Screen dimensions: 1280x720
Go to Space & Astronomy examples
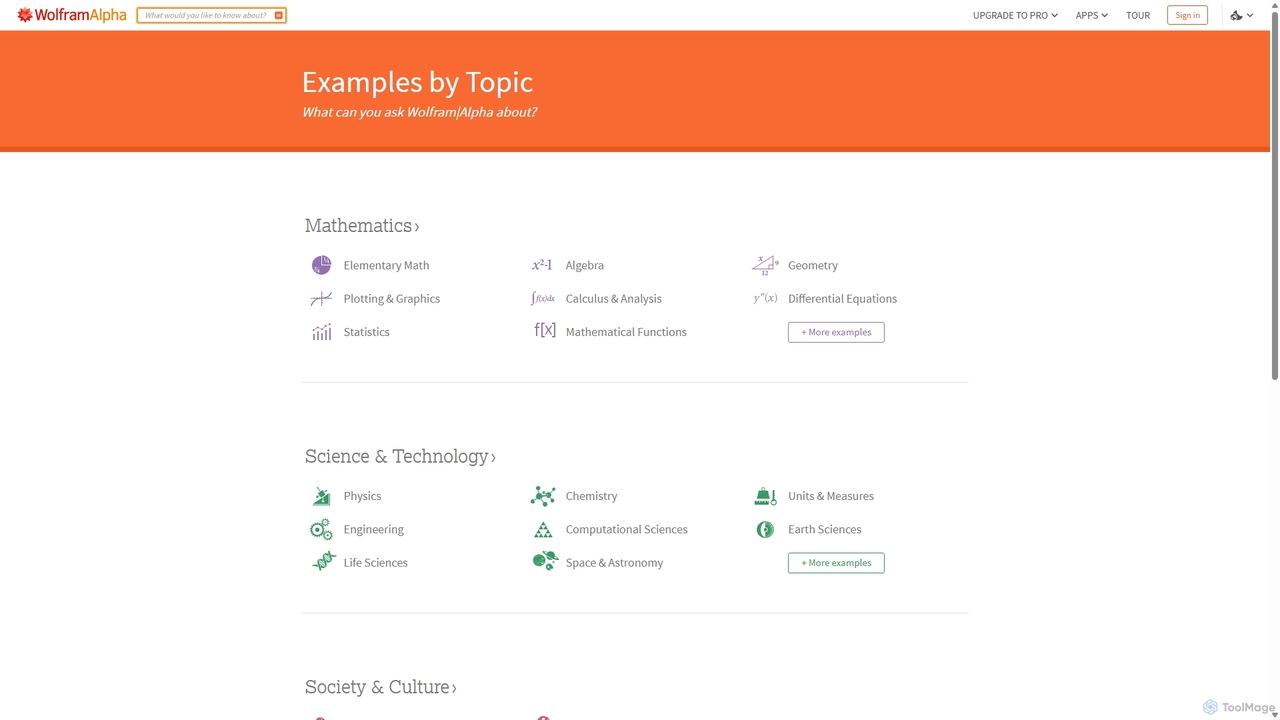click(614, 562)
